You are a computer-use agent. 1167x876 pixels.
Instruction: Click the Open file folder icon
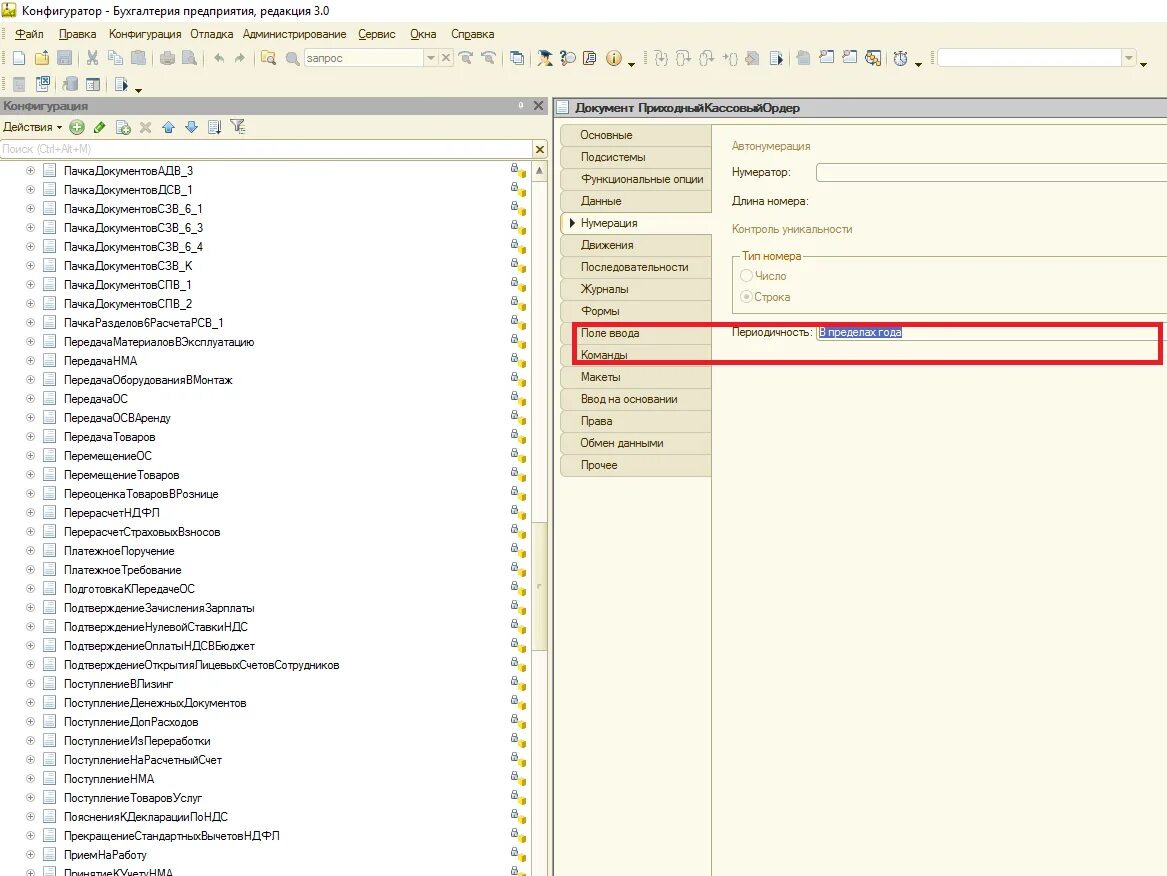[x=42, y=58]
